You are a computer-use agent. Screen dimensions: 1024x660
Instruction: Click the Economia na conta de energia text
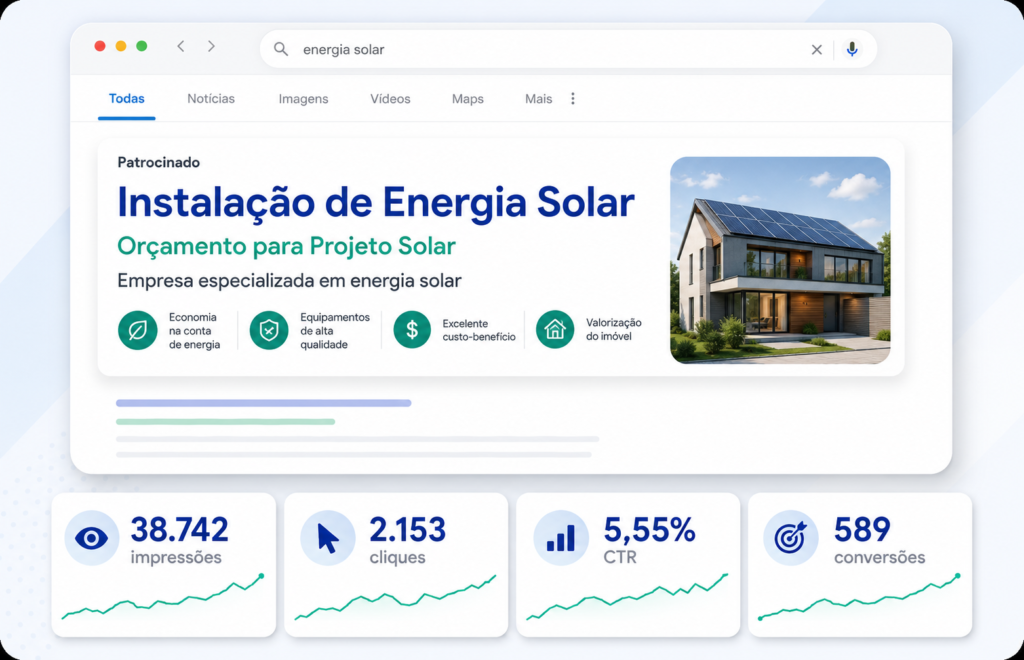pos(195,330)
